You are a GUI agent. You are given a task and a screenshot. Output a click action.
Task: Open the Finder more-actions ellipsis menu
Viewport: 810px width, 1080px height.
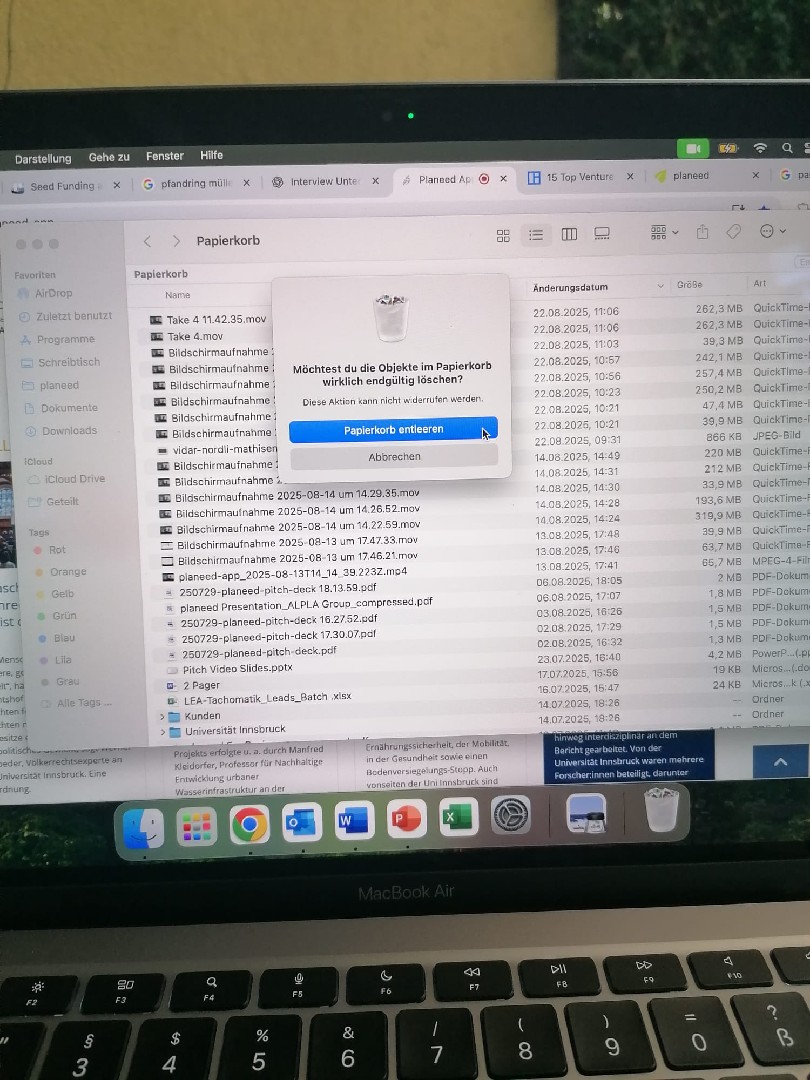(x=772, y=231)
